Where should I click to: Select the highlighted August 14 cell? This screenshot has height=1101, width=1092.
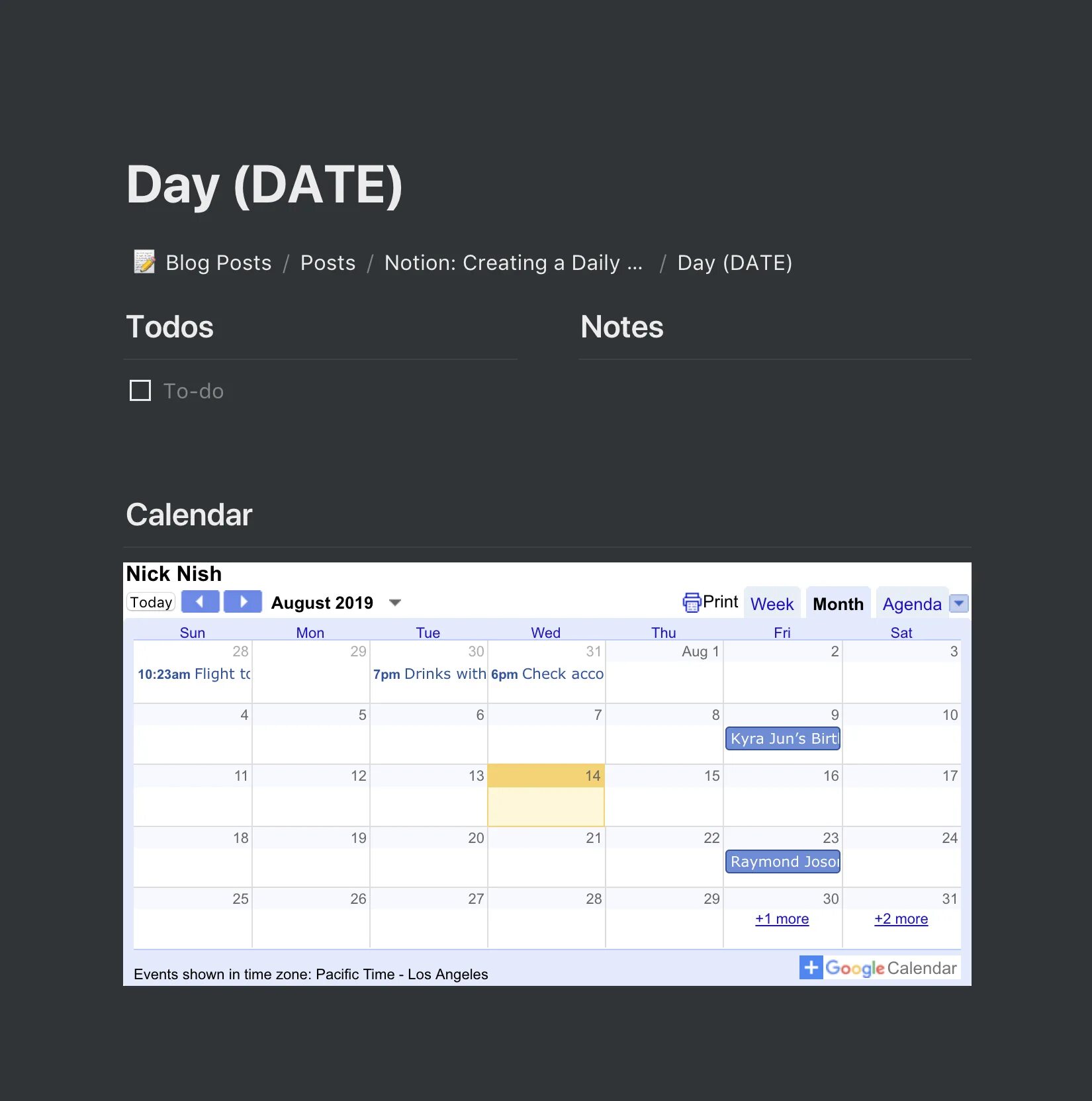pos(546,795)
